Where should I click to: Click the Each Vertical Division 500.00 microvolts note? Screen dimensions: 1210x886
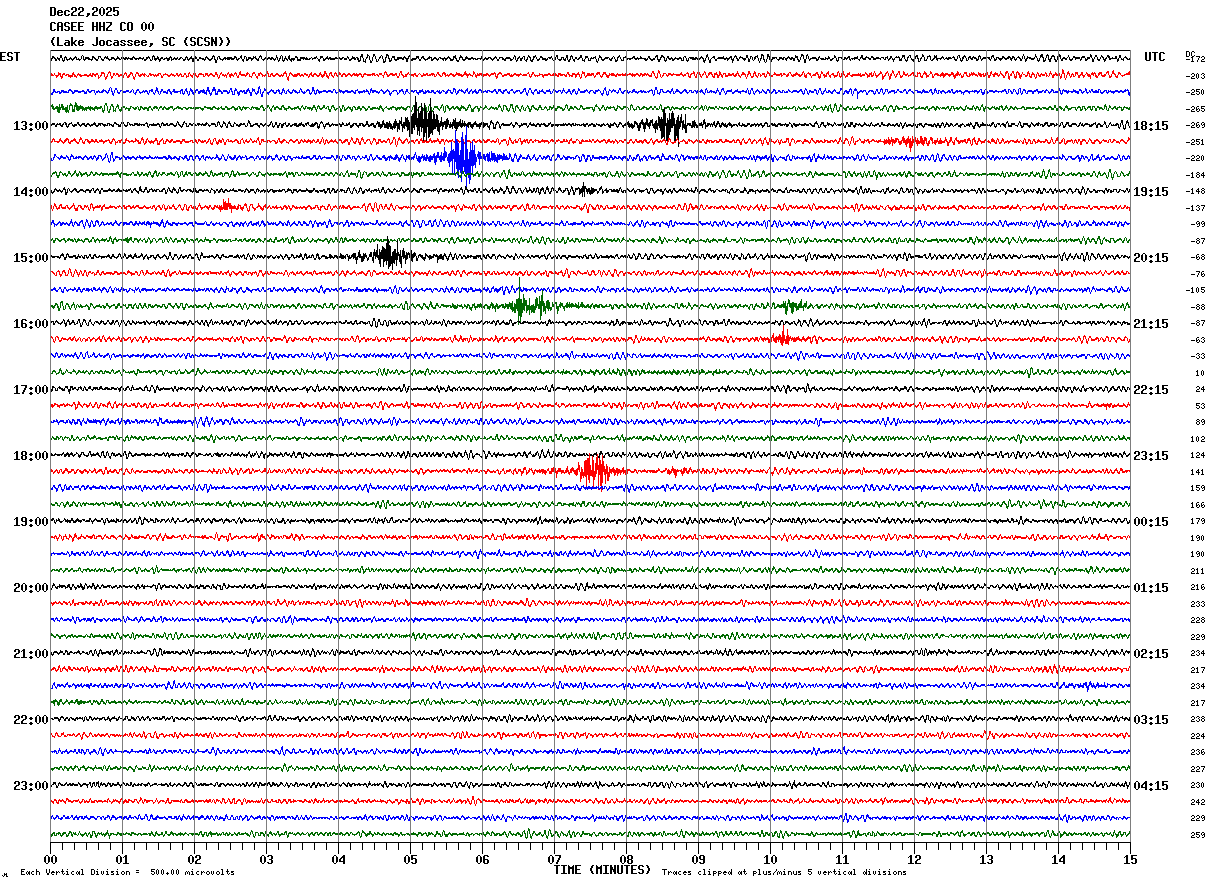128,873
